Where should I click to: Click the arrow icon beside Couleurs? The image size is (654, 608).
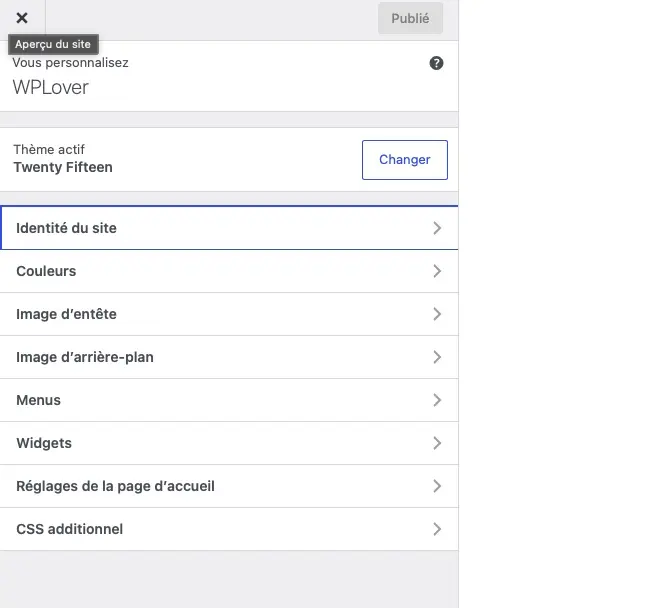437,271
